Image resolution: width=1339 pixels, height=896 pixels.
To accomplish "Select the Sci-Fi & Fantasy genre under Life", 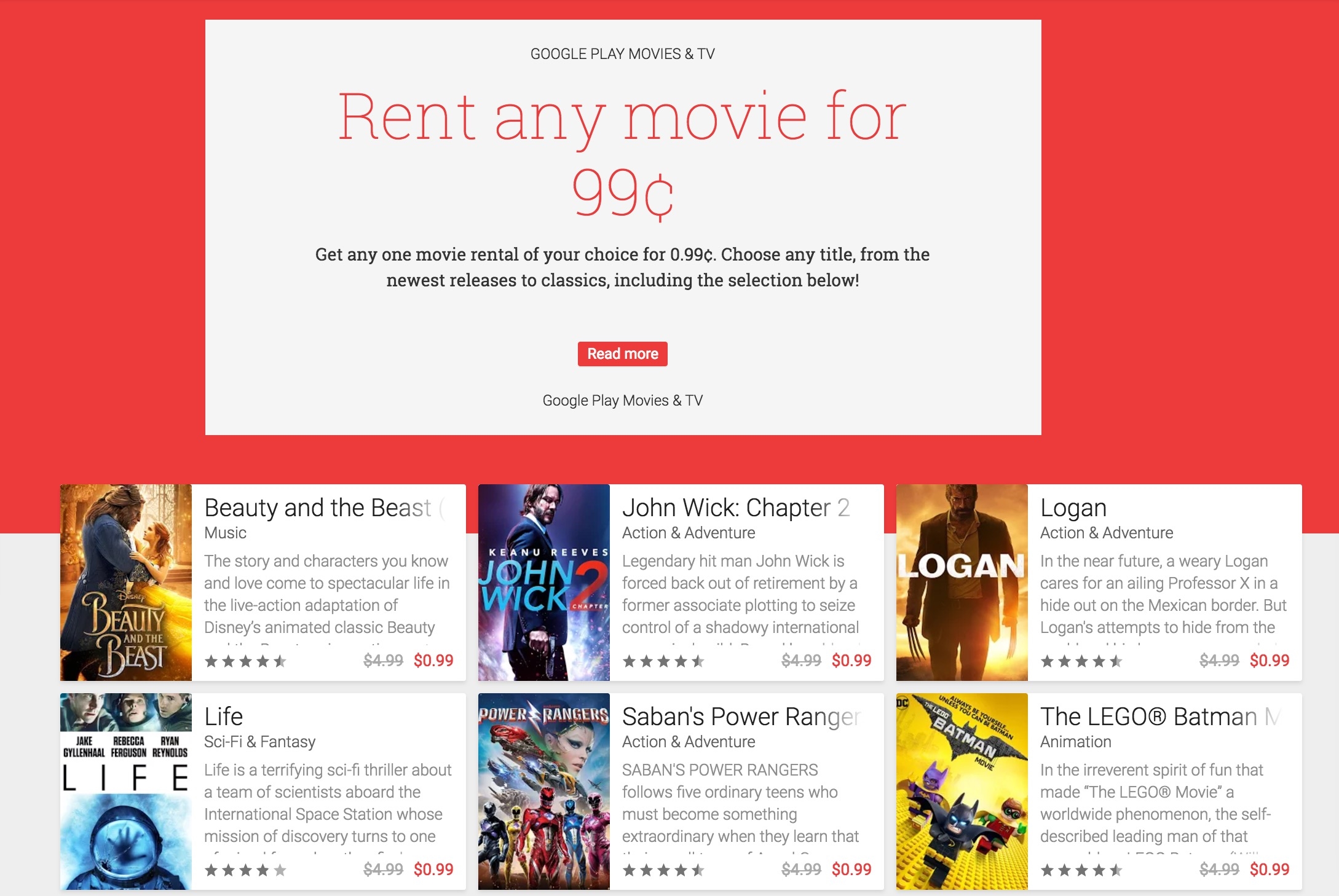I will coord(259,742).
